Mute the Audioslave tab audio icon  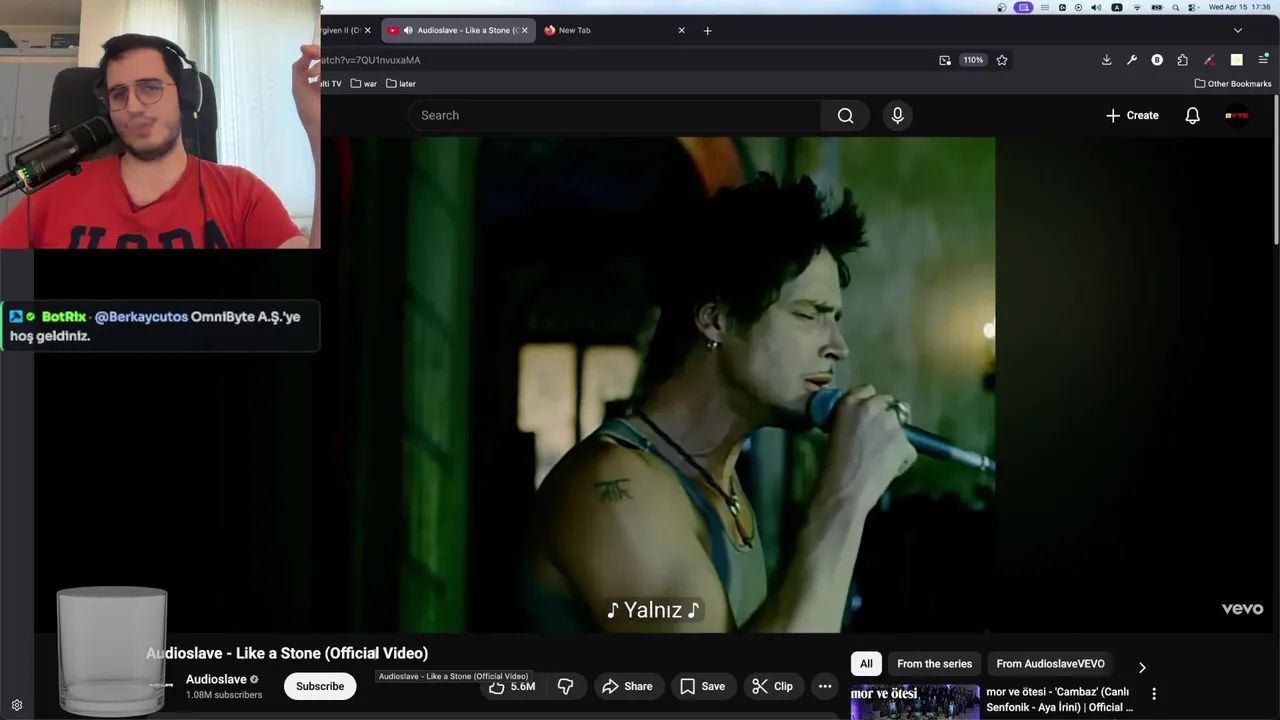[408, 30]
